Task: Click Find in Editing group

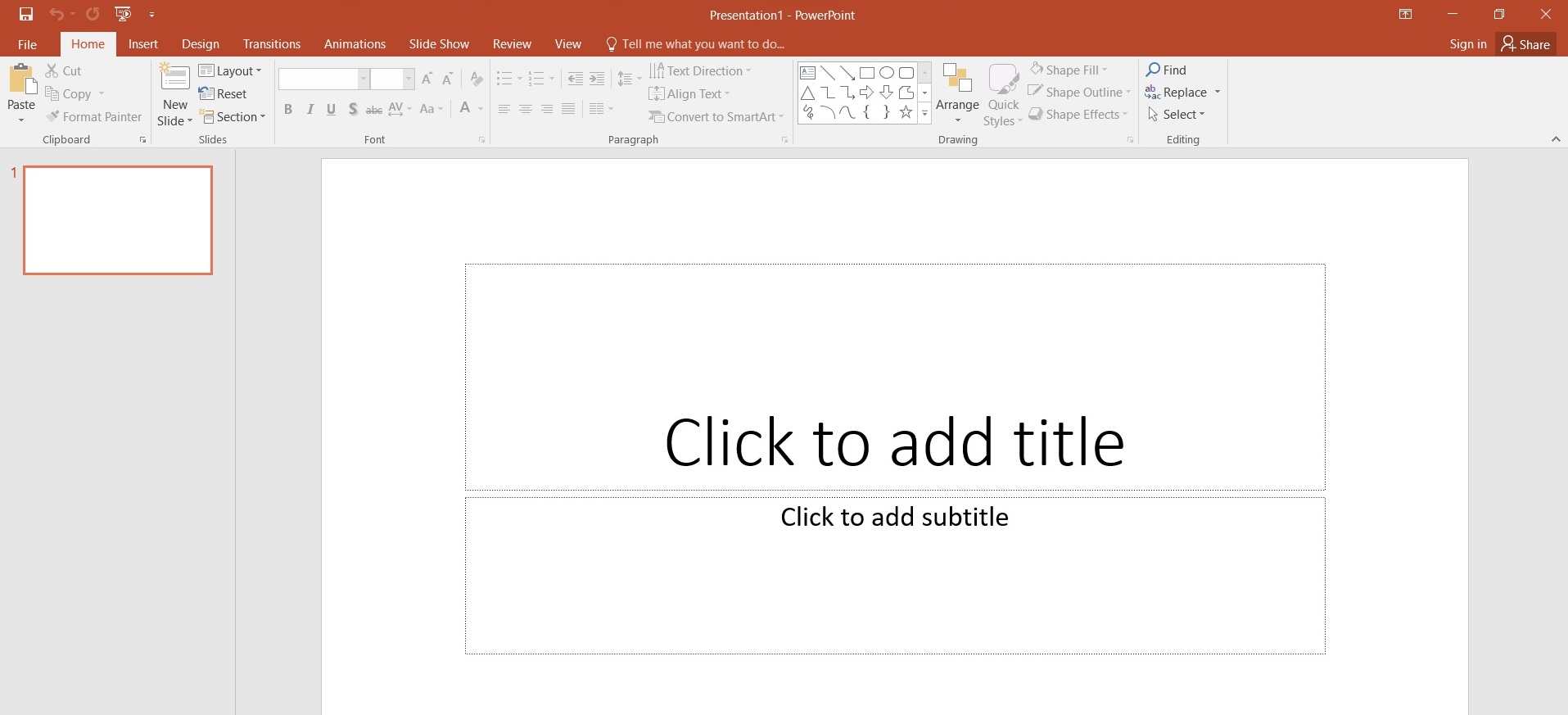Action: tap(1166, 70)
